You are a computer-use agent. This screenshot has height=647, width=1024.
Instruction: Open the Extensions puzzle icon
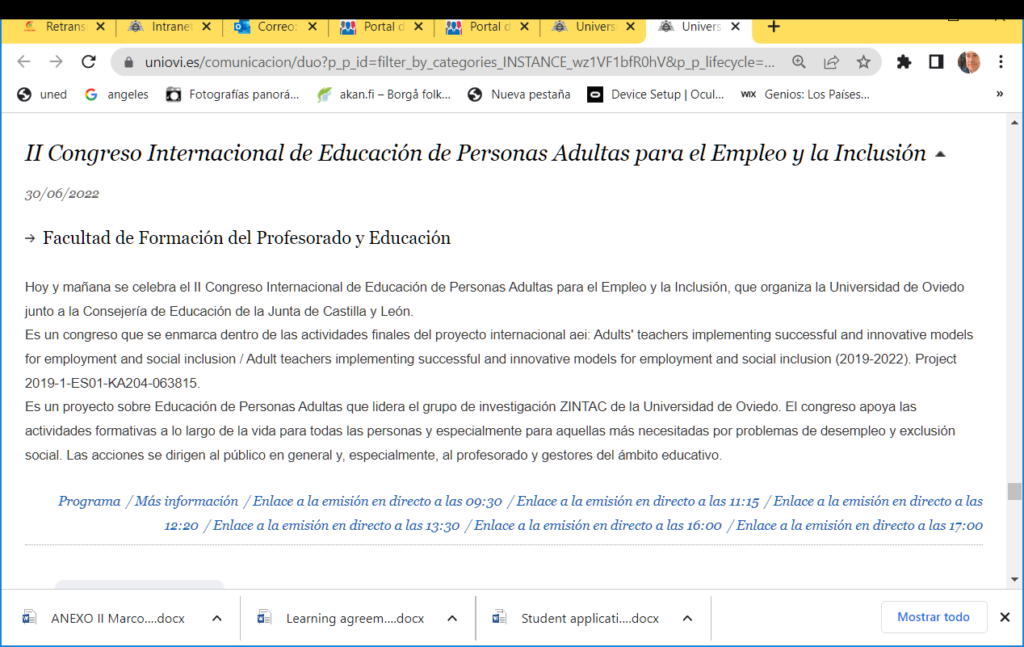tap(904, 62)
